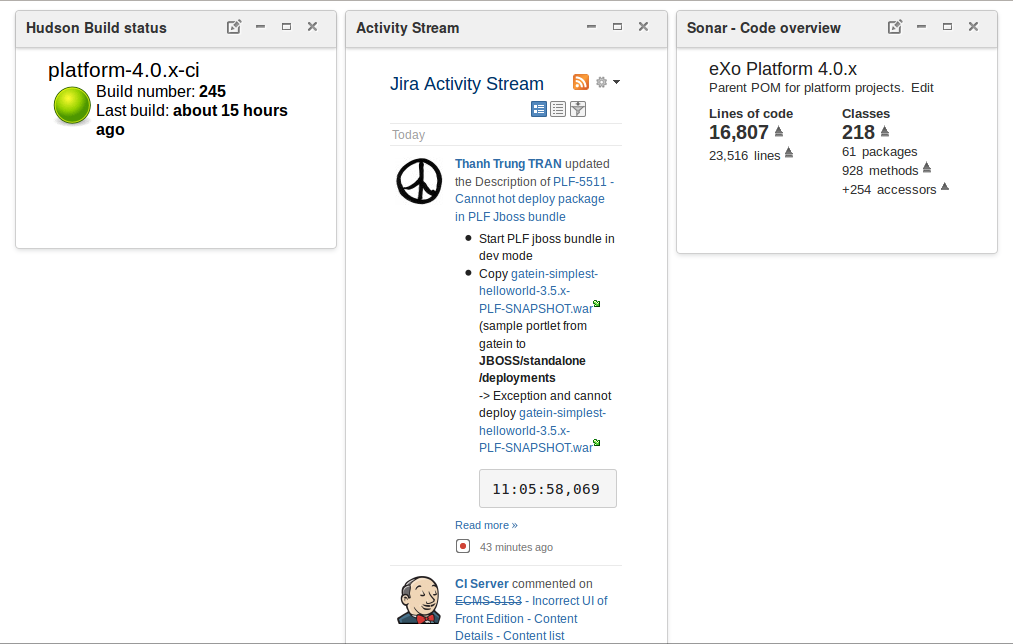Switch to full activity view

539,109
